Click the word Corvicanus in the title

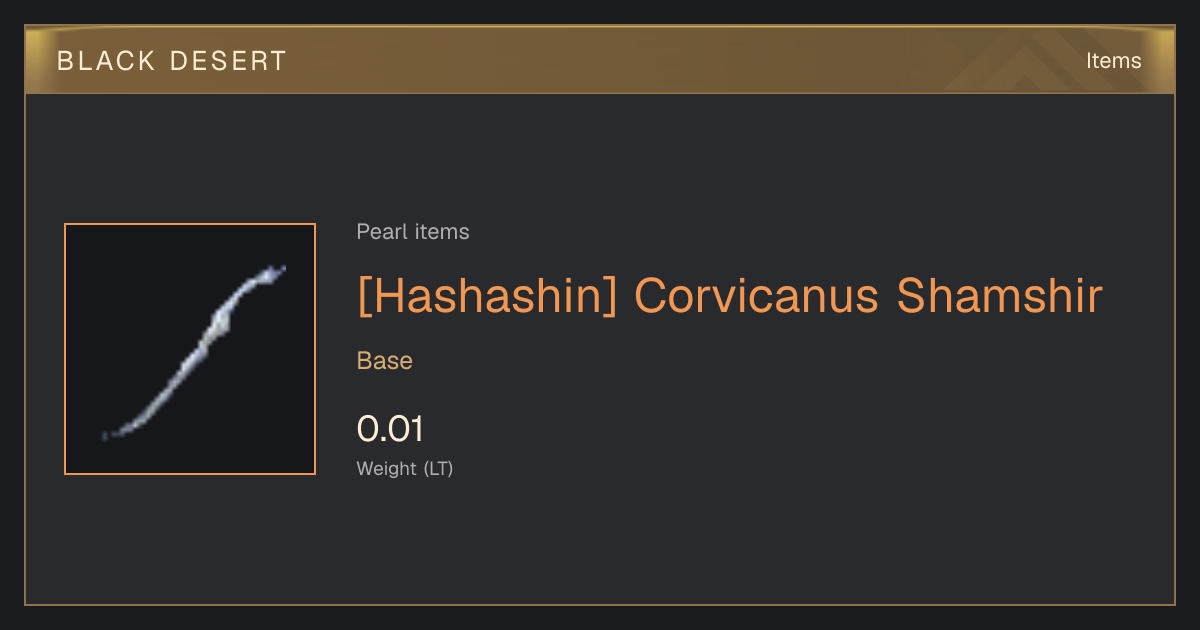pyautogui.click(x=756, y=295)
